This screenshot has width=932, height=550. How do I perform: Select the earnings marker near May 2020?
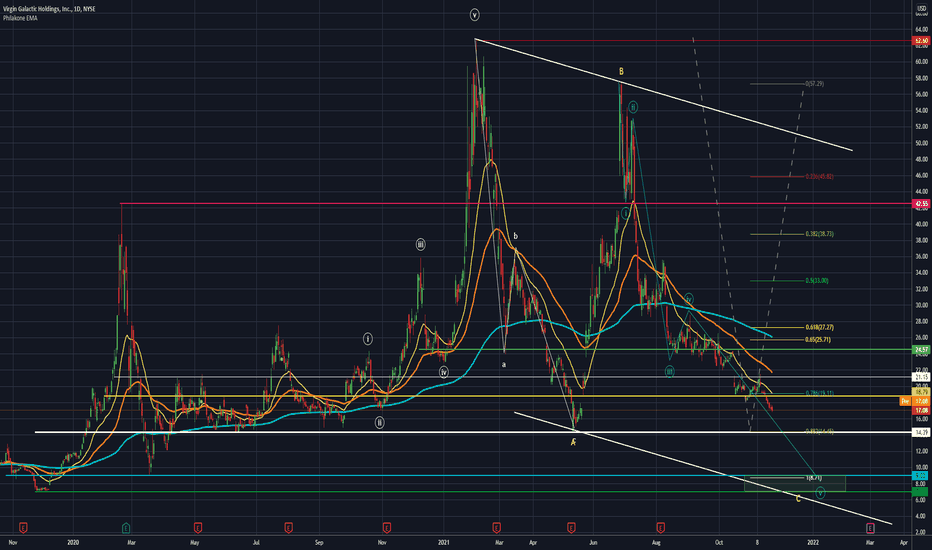pyautogui.click(x=198, y=527)
